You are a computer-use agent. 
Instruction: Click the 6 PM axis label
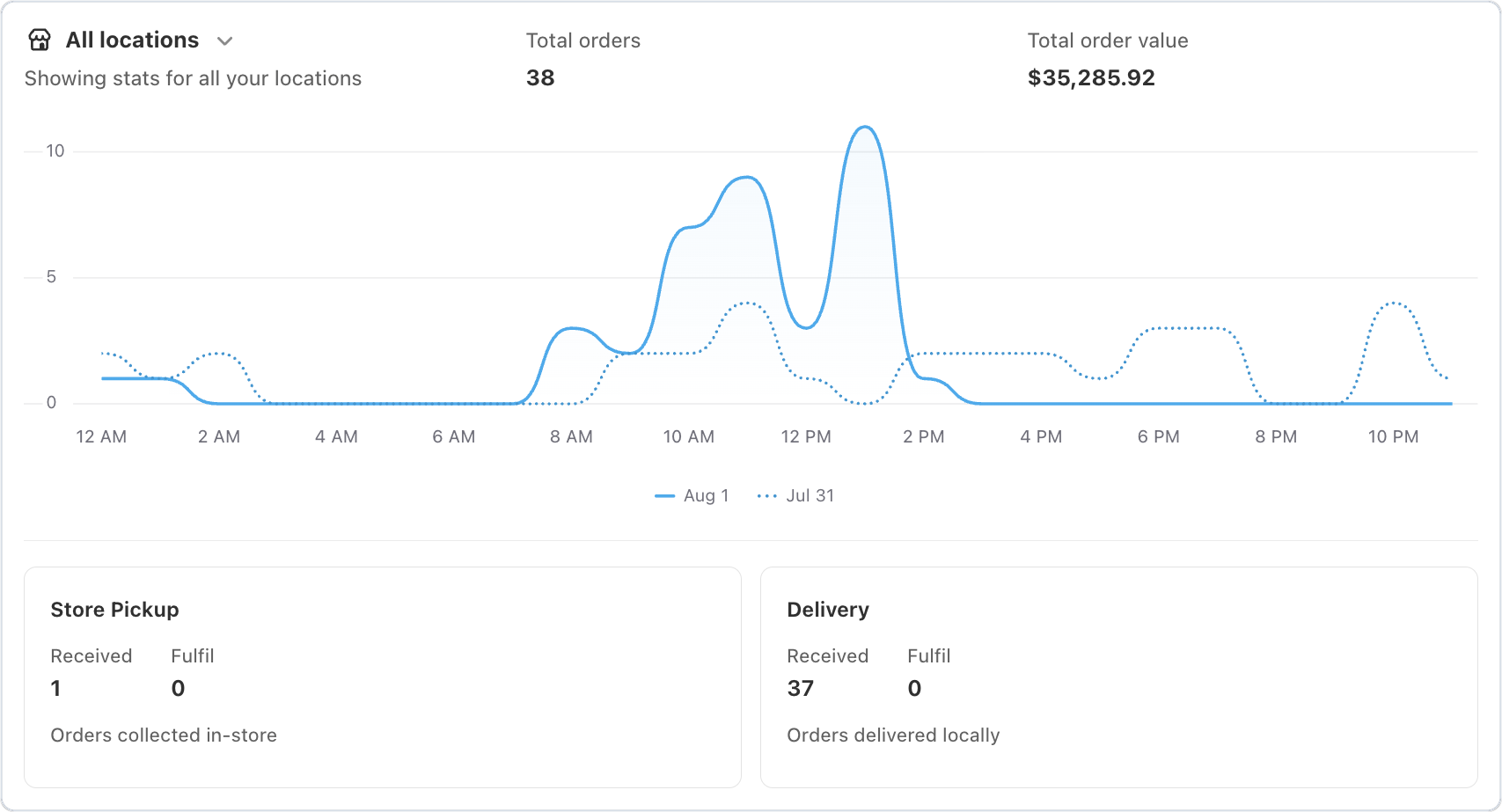1159,437
